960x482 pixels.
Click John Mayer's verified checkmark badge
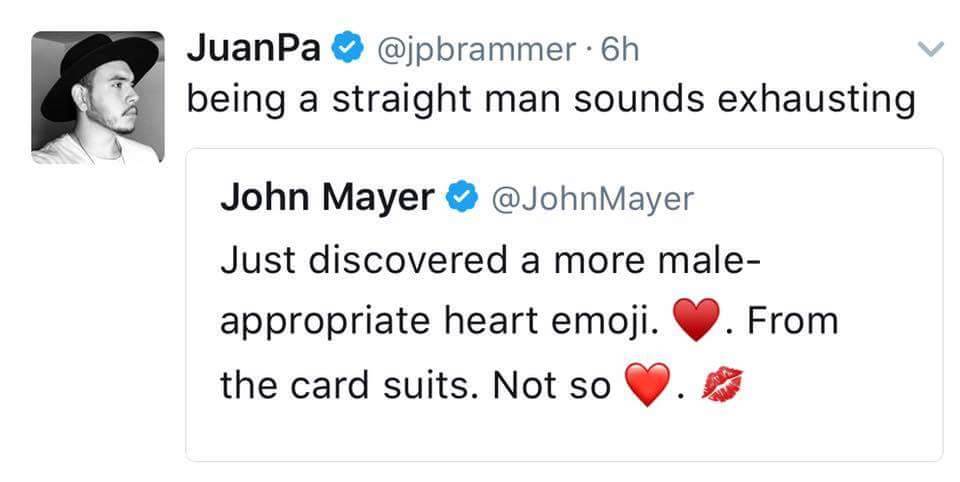click(x=460, y=197)
